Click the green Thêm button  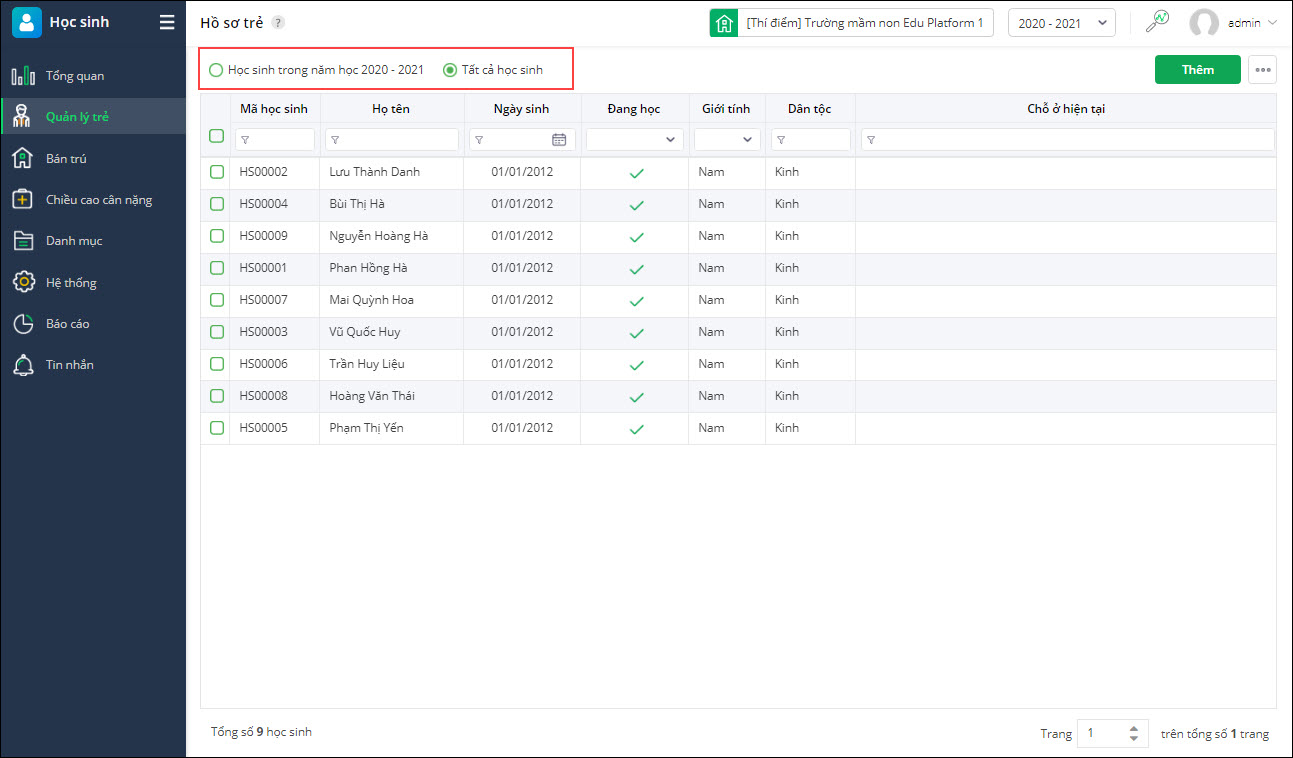click(x=1197, y=70)
